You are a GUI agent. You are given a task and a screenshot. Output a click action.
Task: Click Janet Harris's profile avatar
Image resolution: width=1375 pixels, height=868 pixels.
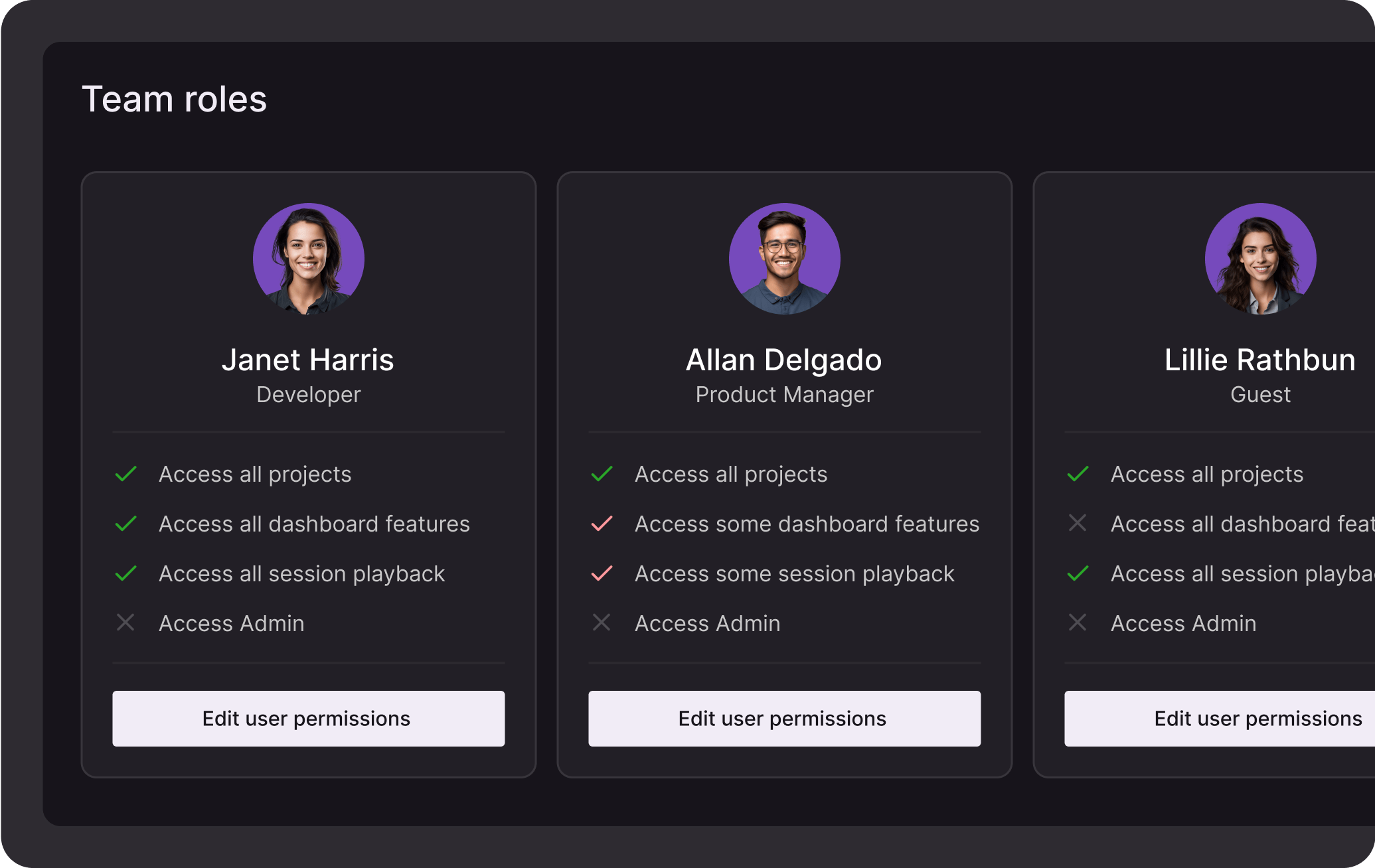pyautogui.click(x=309, y=259)
